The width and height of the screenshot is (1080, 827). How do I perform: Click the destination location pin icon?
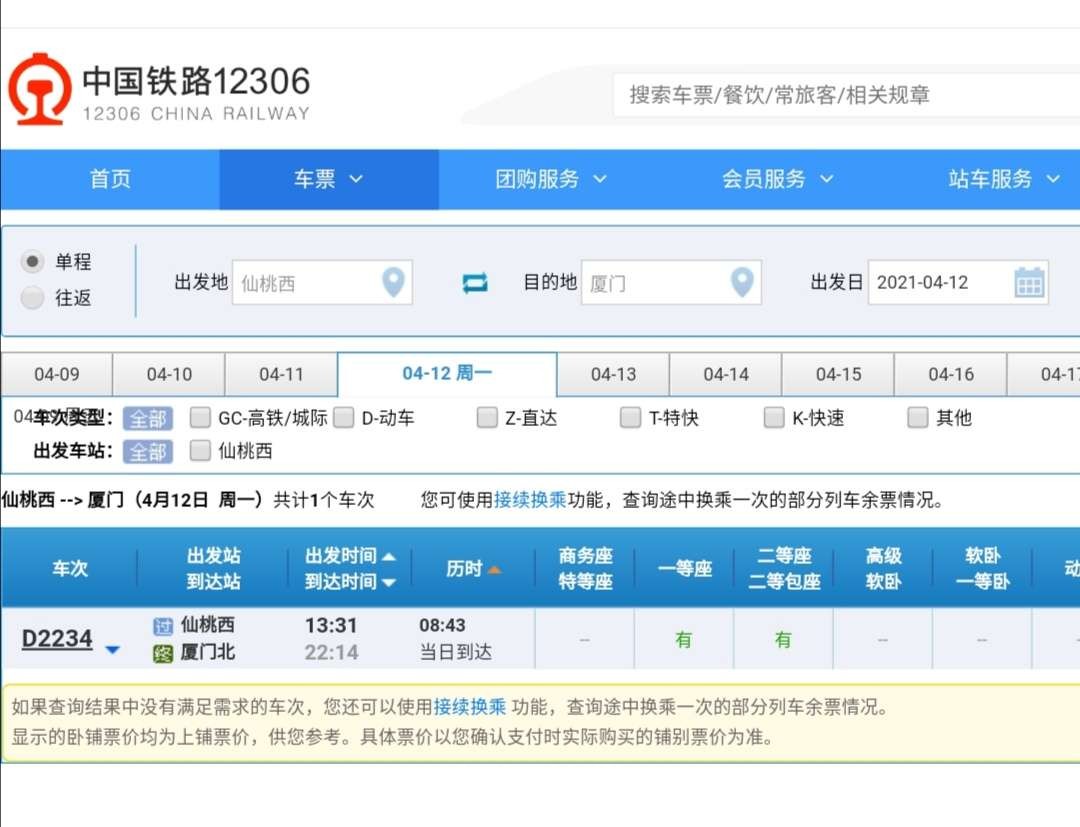[742, 282]
